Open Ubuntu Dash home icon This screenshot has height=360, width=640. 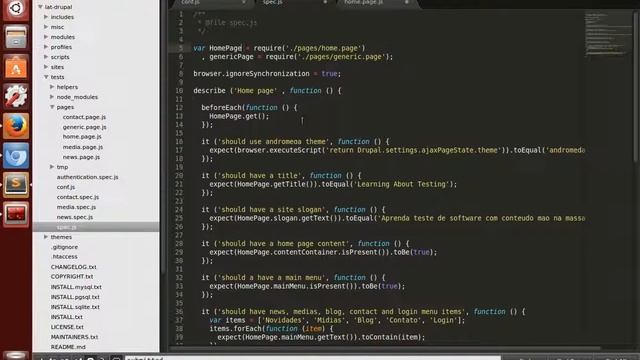(16, 8)
